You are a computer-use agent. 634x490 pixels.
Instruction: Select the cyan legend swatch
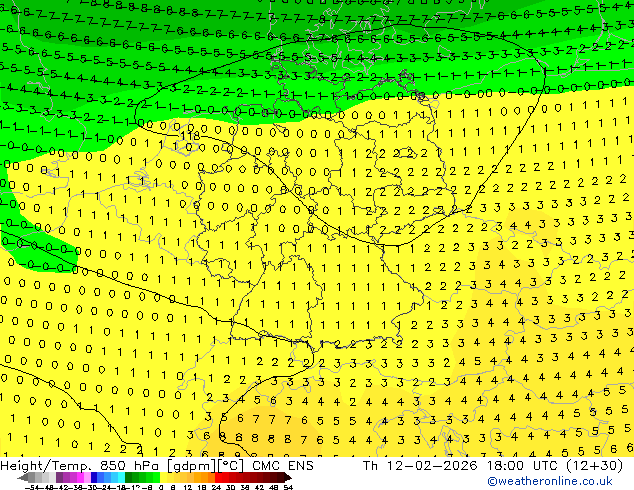coord(121,477)
